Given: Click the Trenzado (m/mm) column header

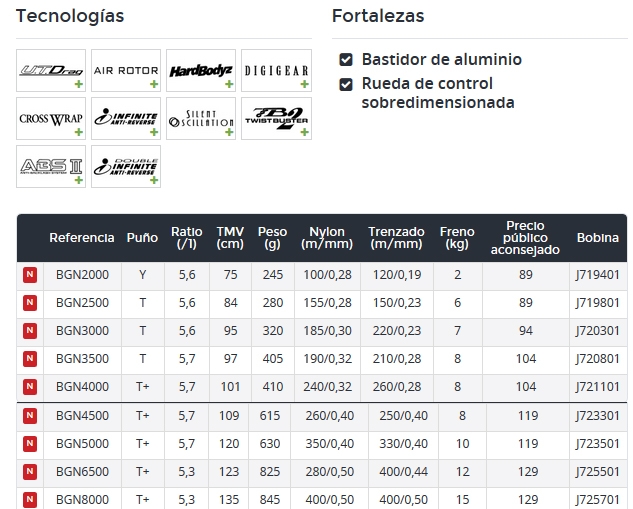Looking at the screenshot, I should pyautogui.click(x=396, y=238).
